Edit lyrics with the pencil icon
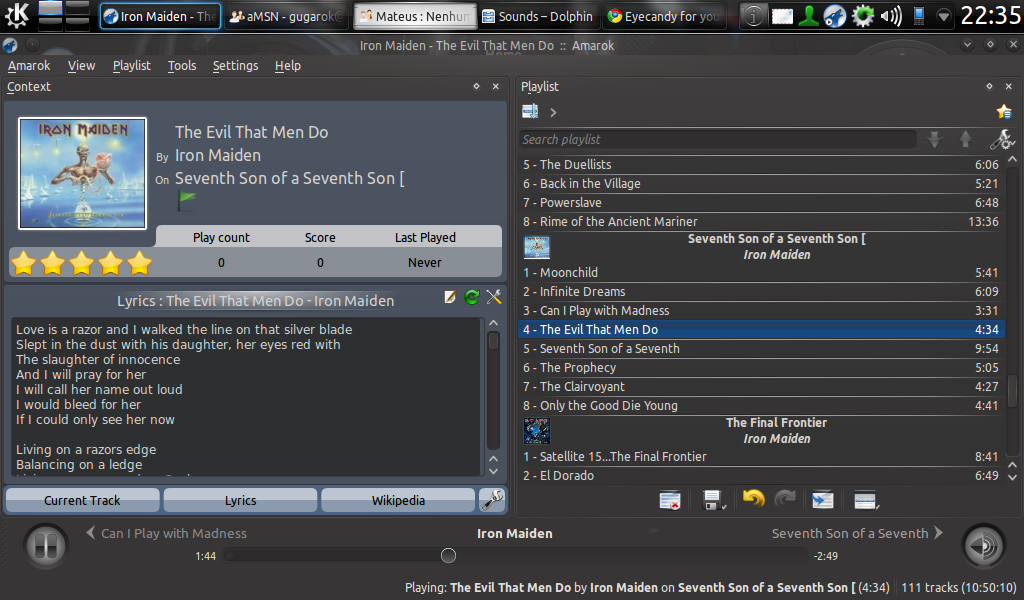This screenshot has height=600, width=1024. (450, 297)
